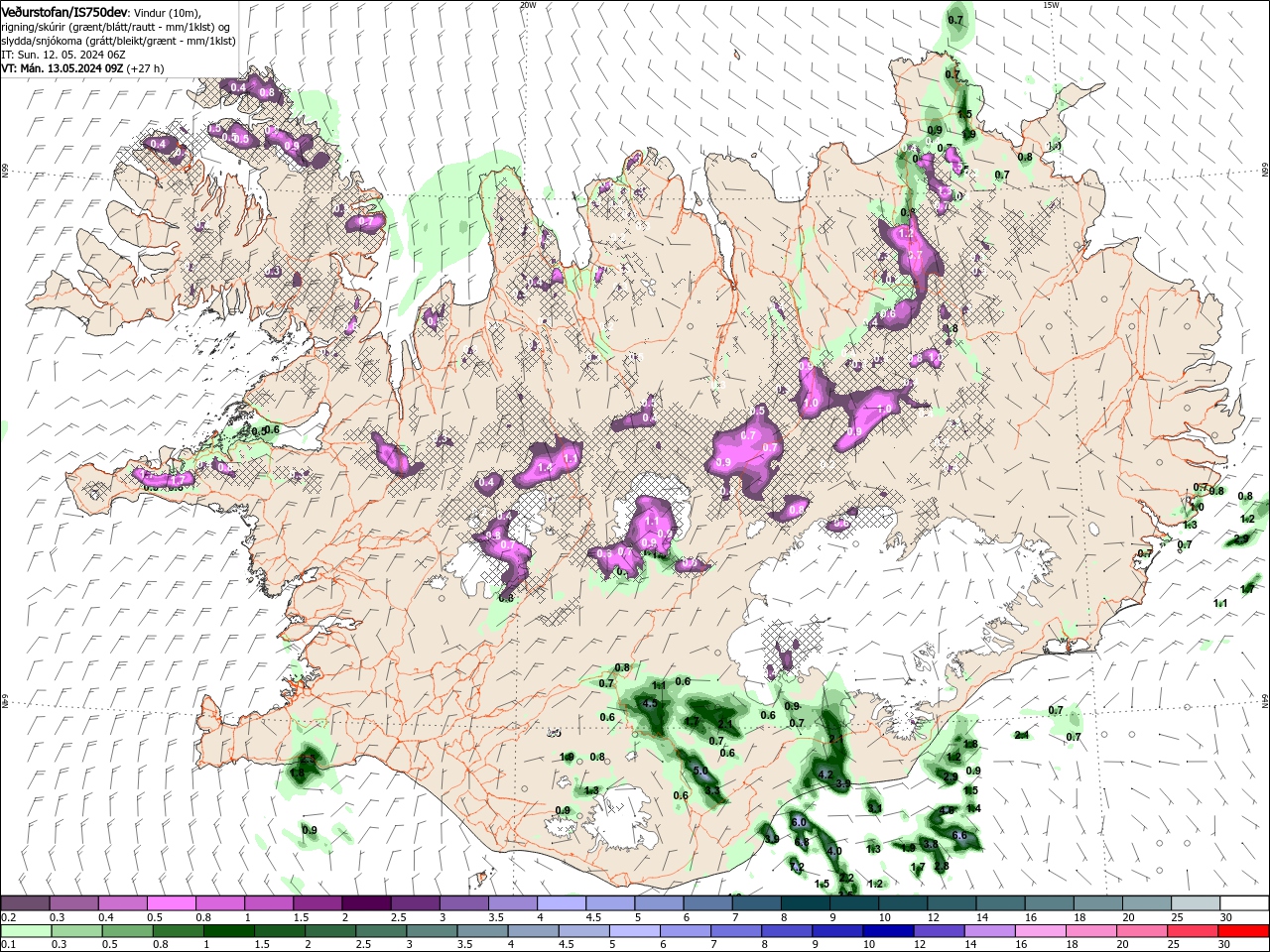Pick upper-scale swatch between 10 and 12
Image resolution: width=1270 pixels, height=952 pixels.
(x=902, y=903)
